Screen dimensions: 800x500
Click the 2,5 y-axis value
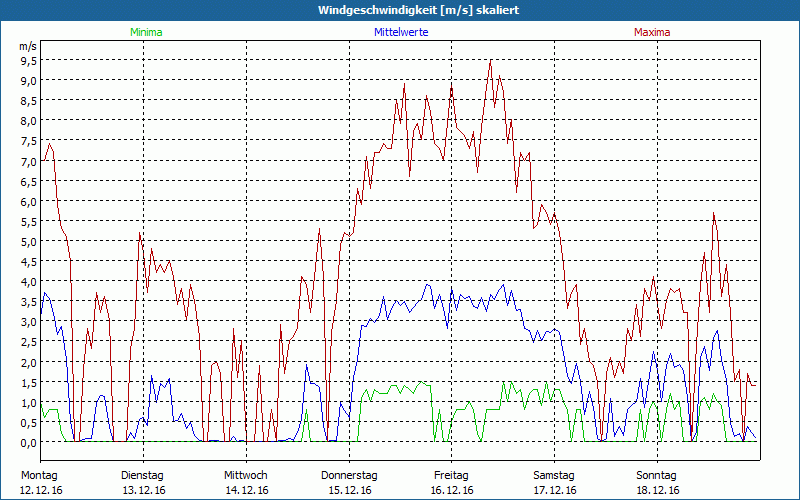pos(29,342)
